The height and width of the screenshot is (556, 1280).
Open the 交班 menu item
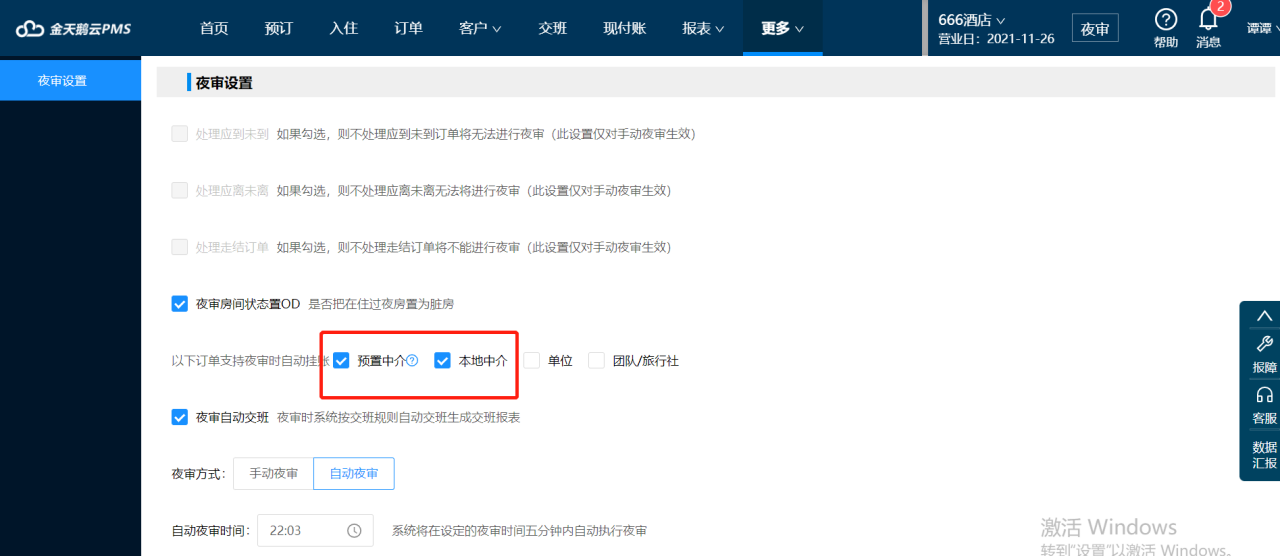552,28
